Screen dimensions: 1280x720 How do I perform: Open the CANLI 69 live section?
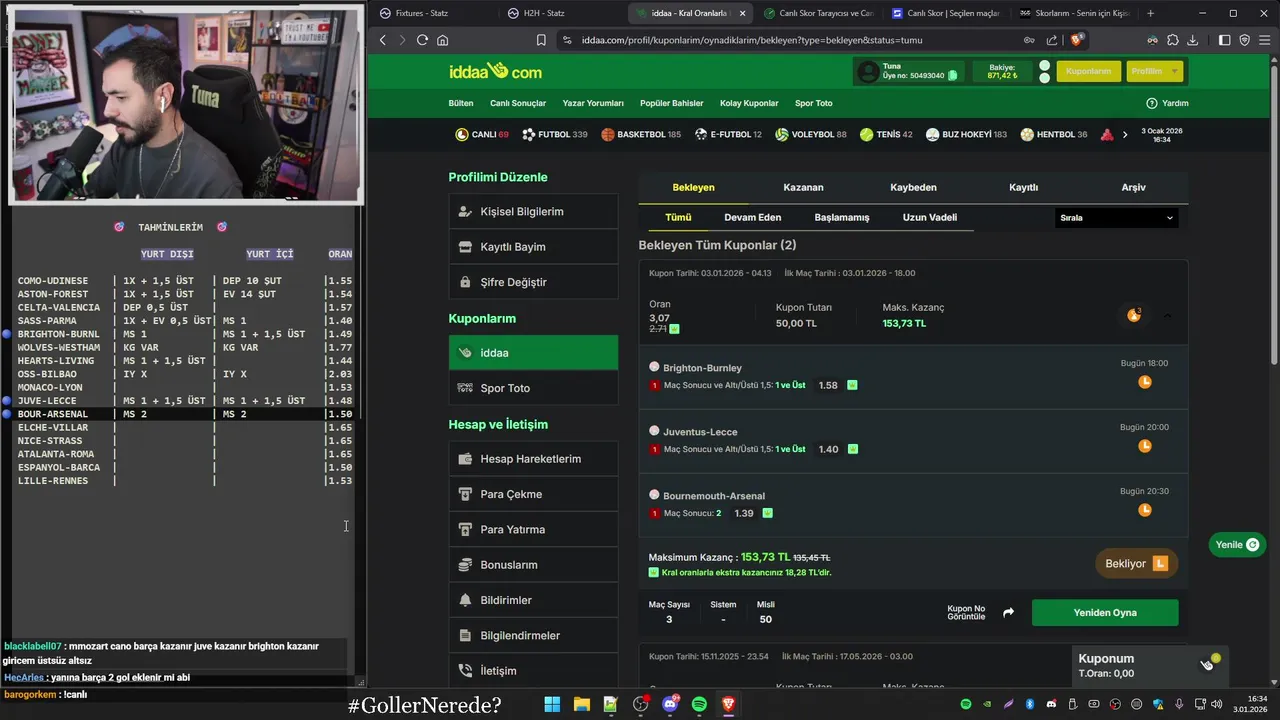[x=482, y=134]
